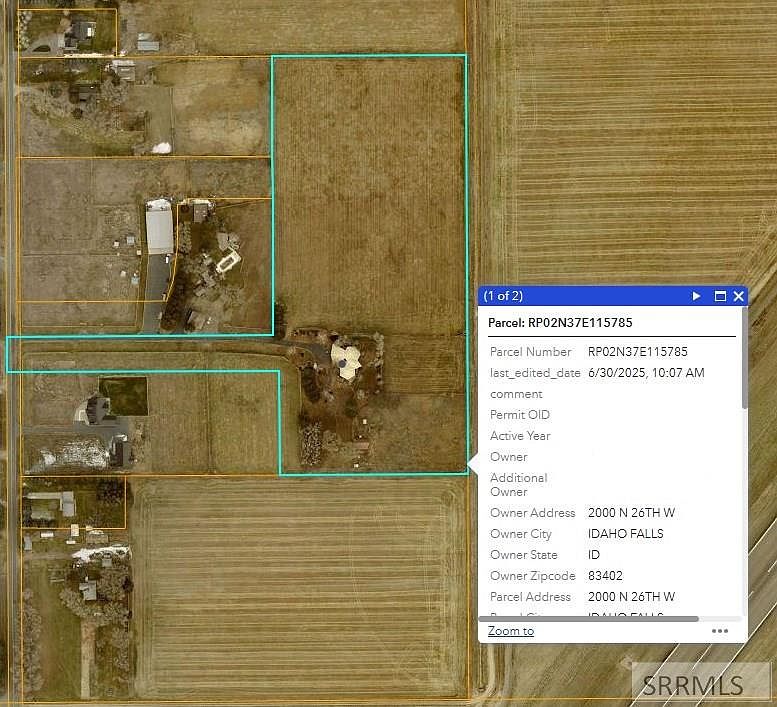
Task: Click the '(1 of 2)' feature counter
Action: pyautogui.click(x=503, y=296)
